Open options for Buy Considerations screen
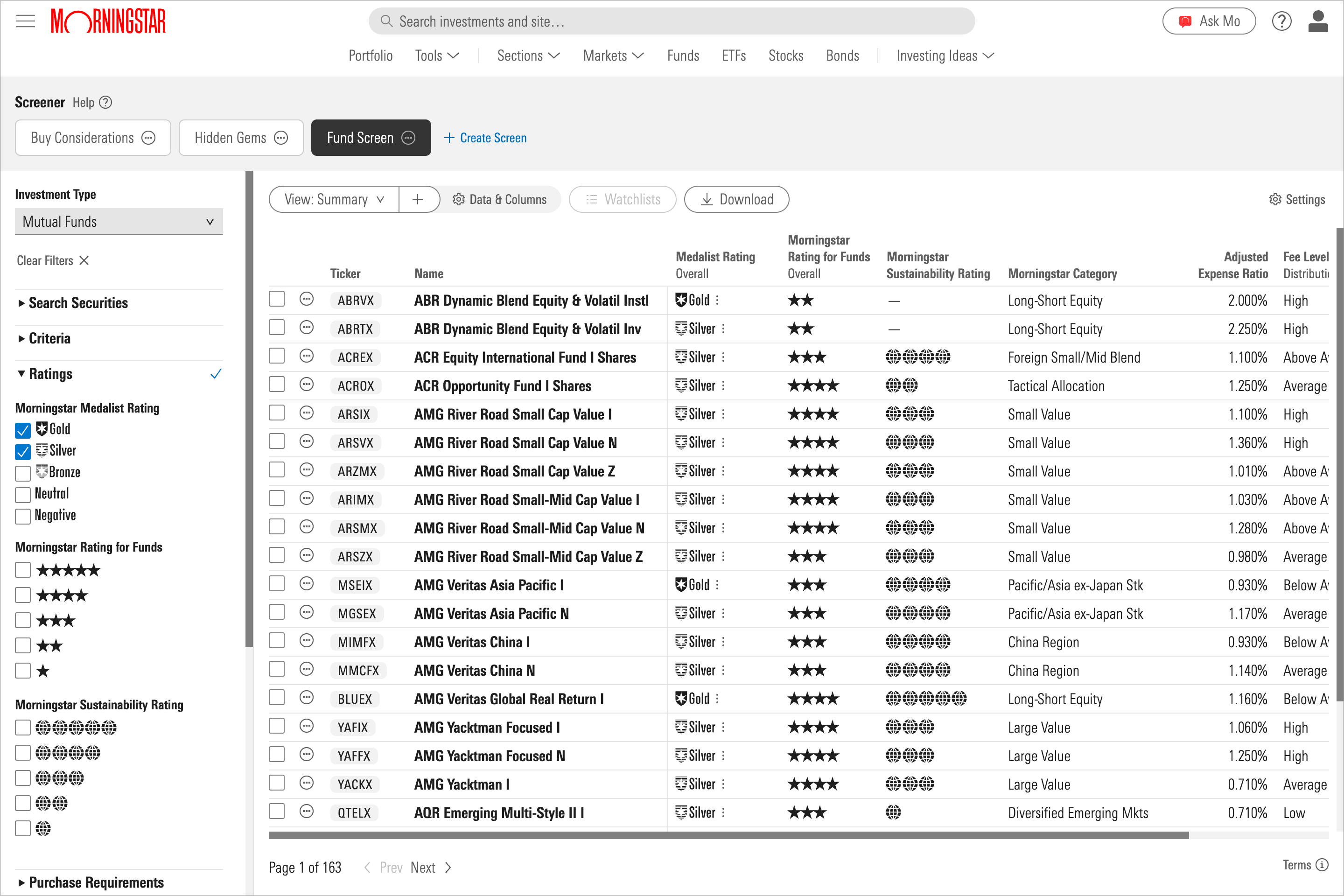The height and width of the screenshot is (896, 1344). [148, 138]
